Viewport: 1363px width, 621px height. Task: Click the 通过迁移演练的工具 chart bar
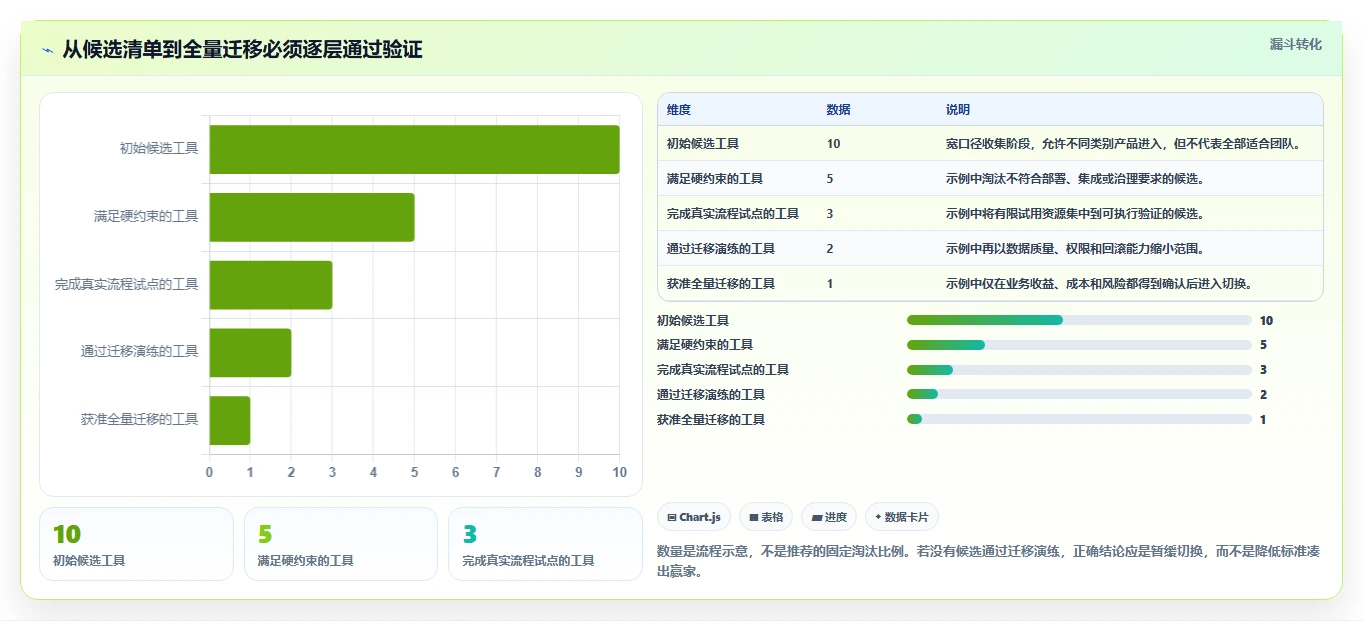250,352
